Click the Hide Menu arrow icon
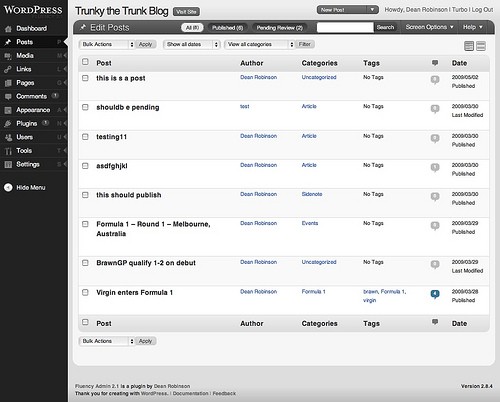This screenshot has height=402, width=500. tap(8, 188)
